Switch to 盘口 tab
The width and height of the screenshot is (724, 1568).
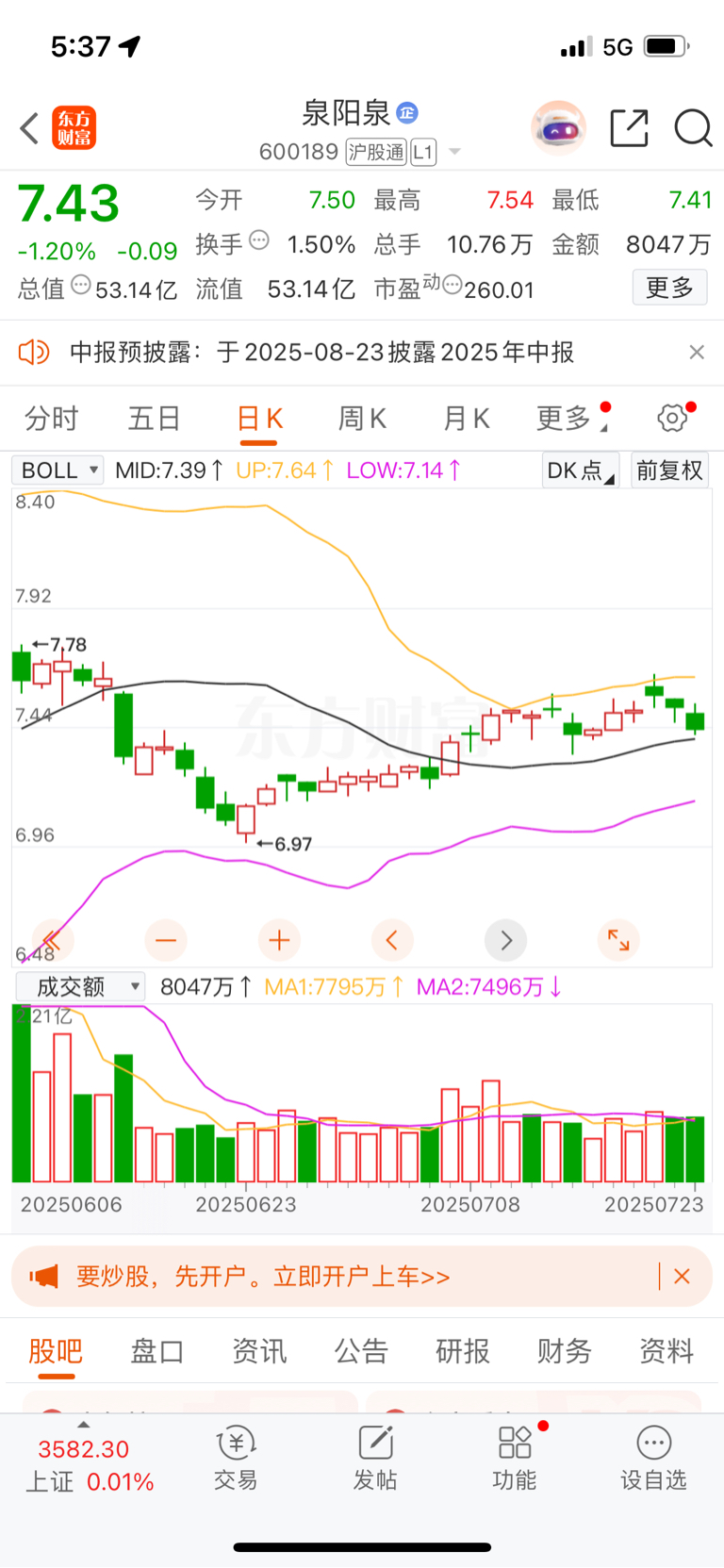(x=157, y=1351)
